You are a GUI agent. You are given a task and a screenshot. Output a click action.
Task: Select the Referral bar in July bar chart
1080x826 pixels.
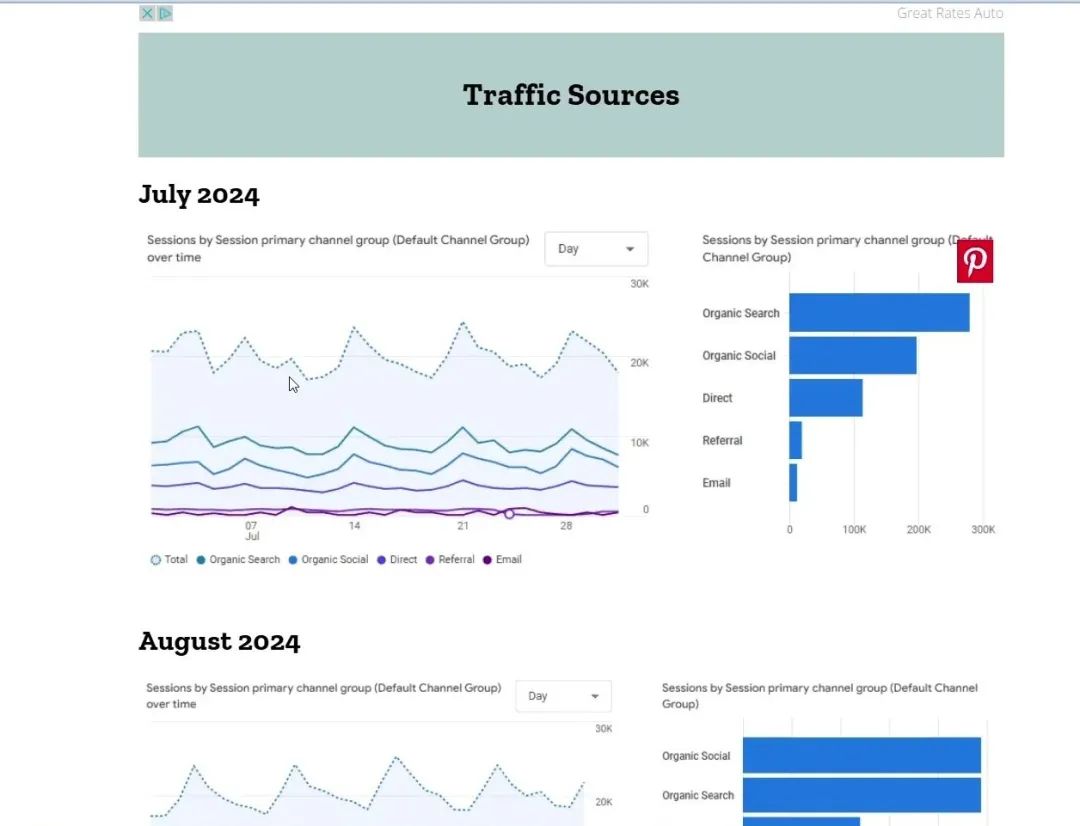tap(795, 440)
